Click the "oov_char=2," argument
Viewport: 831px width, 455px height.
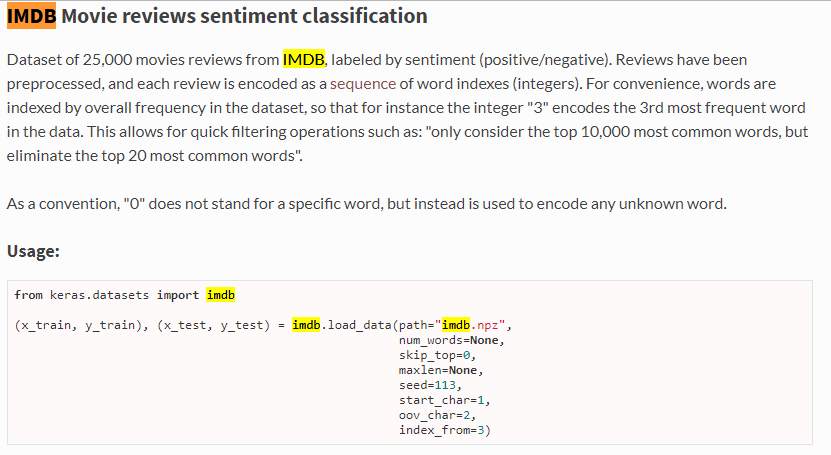point(437,415)
